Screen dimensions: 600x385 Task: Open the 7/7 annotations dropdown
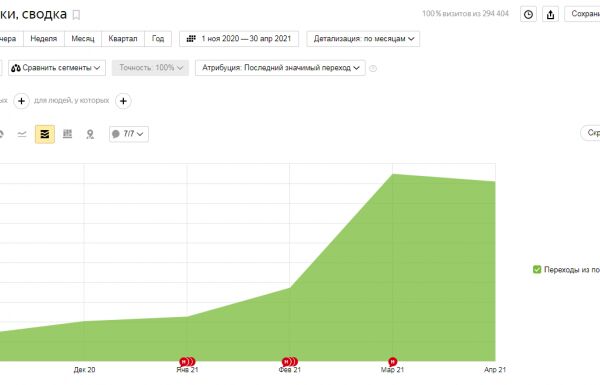pos(129,134)
